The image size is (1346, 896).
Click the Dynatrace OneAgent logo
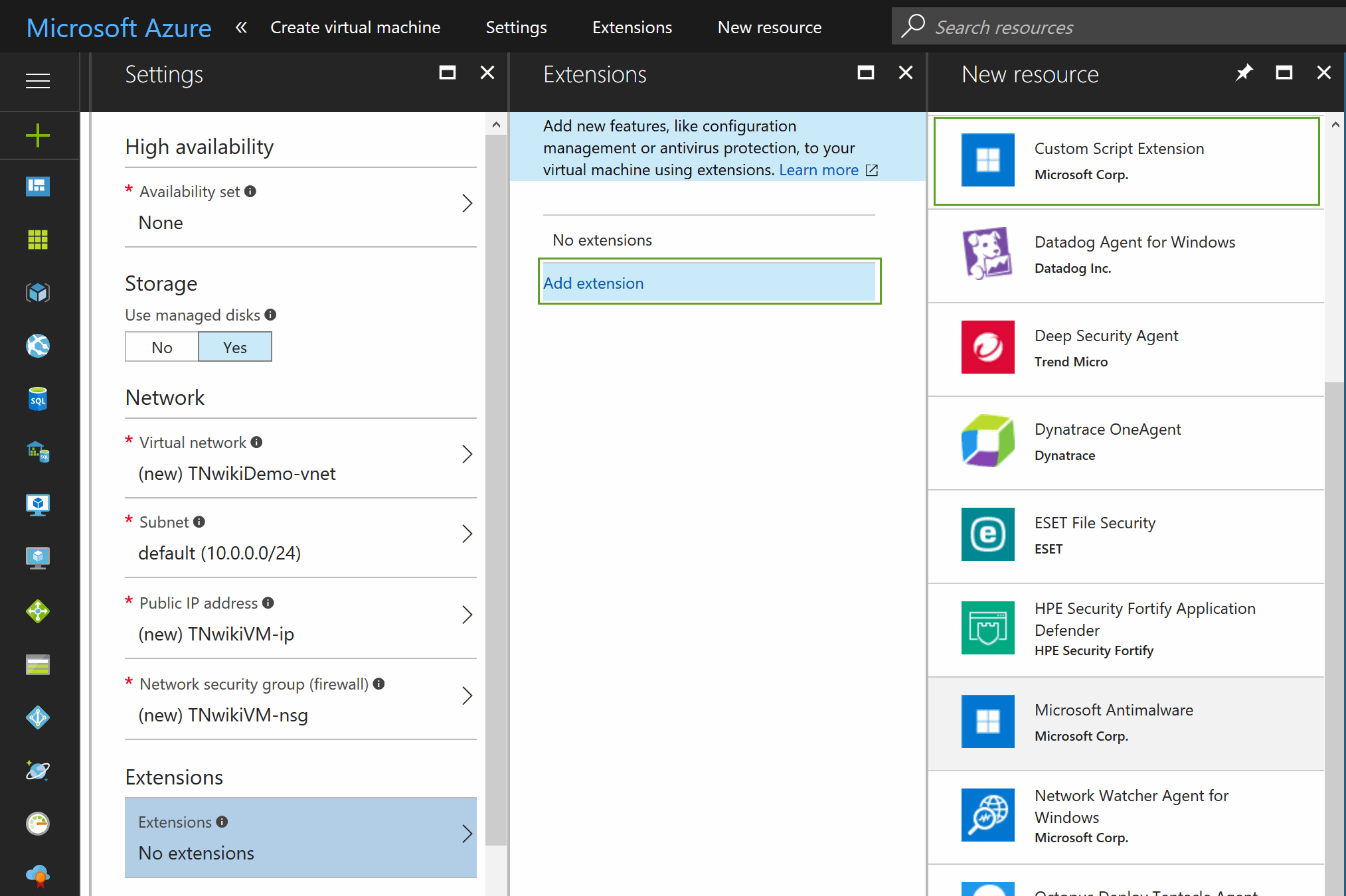pos(987,441)
